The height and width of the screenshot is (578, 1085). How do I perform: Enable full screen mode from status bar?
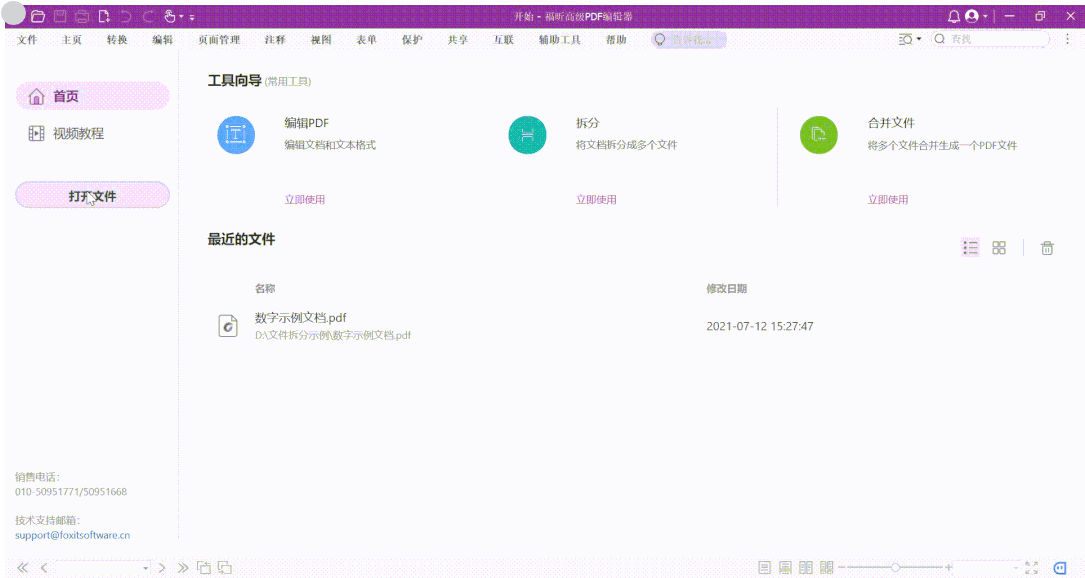tap(1031, 568)
